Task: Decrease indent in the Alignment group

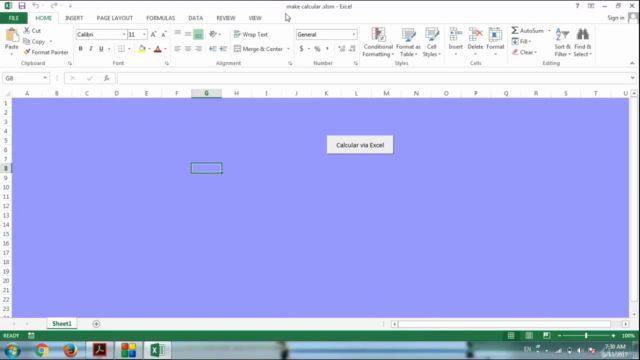Action: click(213, 49)
